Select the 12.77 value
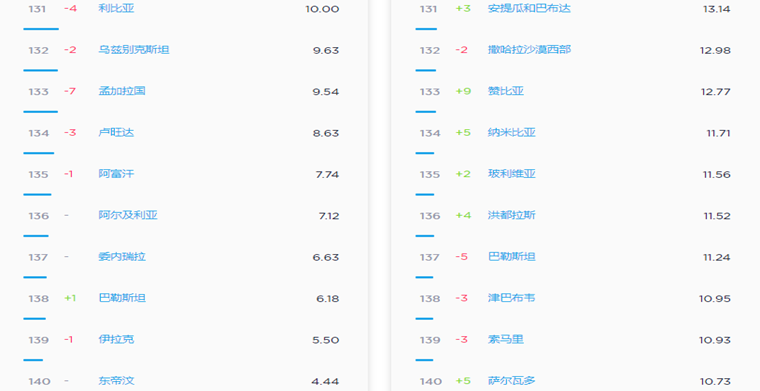Screen dimensions: 760x391 tap(715, 92)
